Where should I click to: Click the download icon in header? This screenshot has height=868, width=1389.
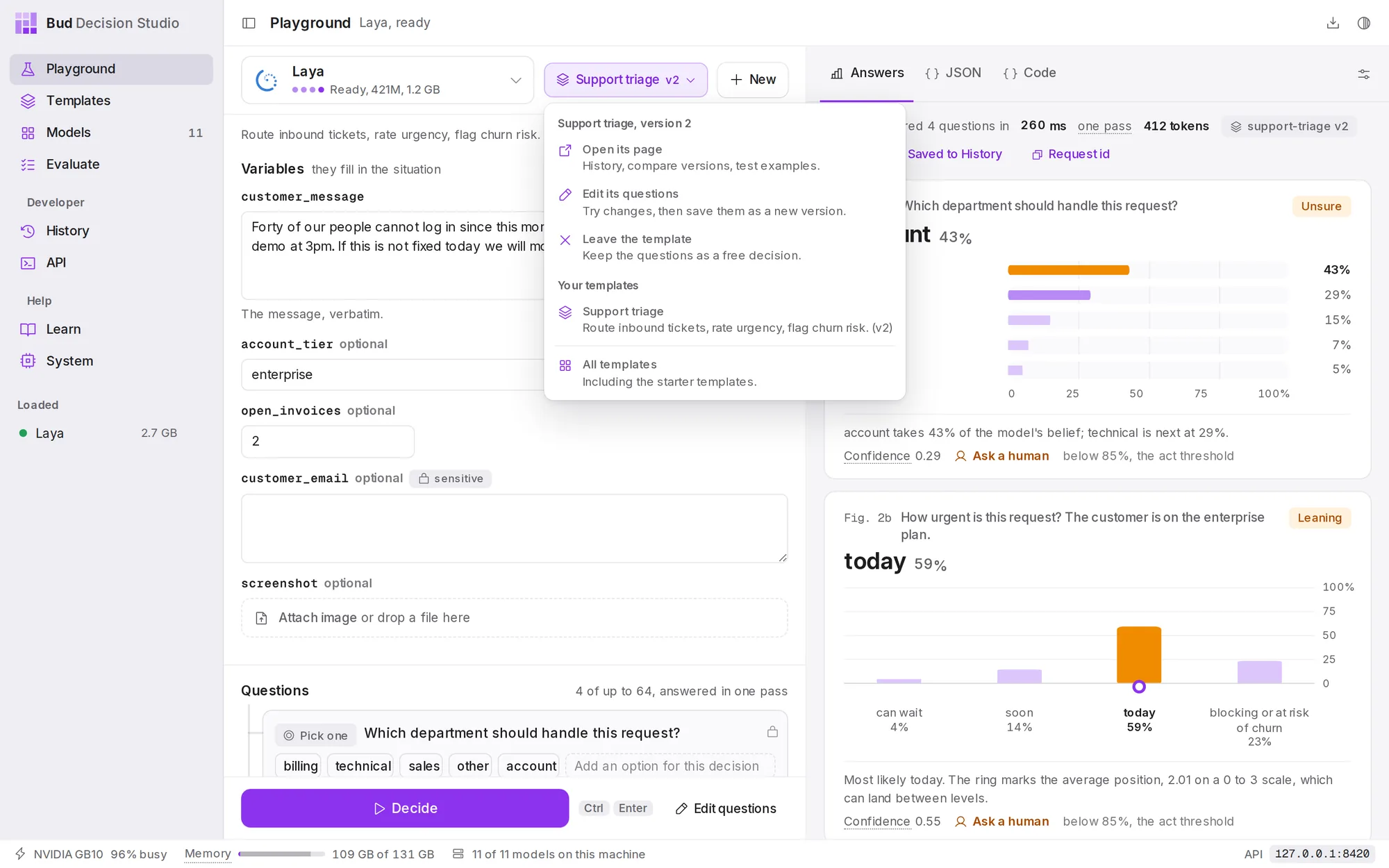click(x=1333, y=23)
